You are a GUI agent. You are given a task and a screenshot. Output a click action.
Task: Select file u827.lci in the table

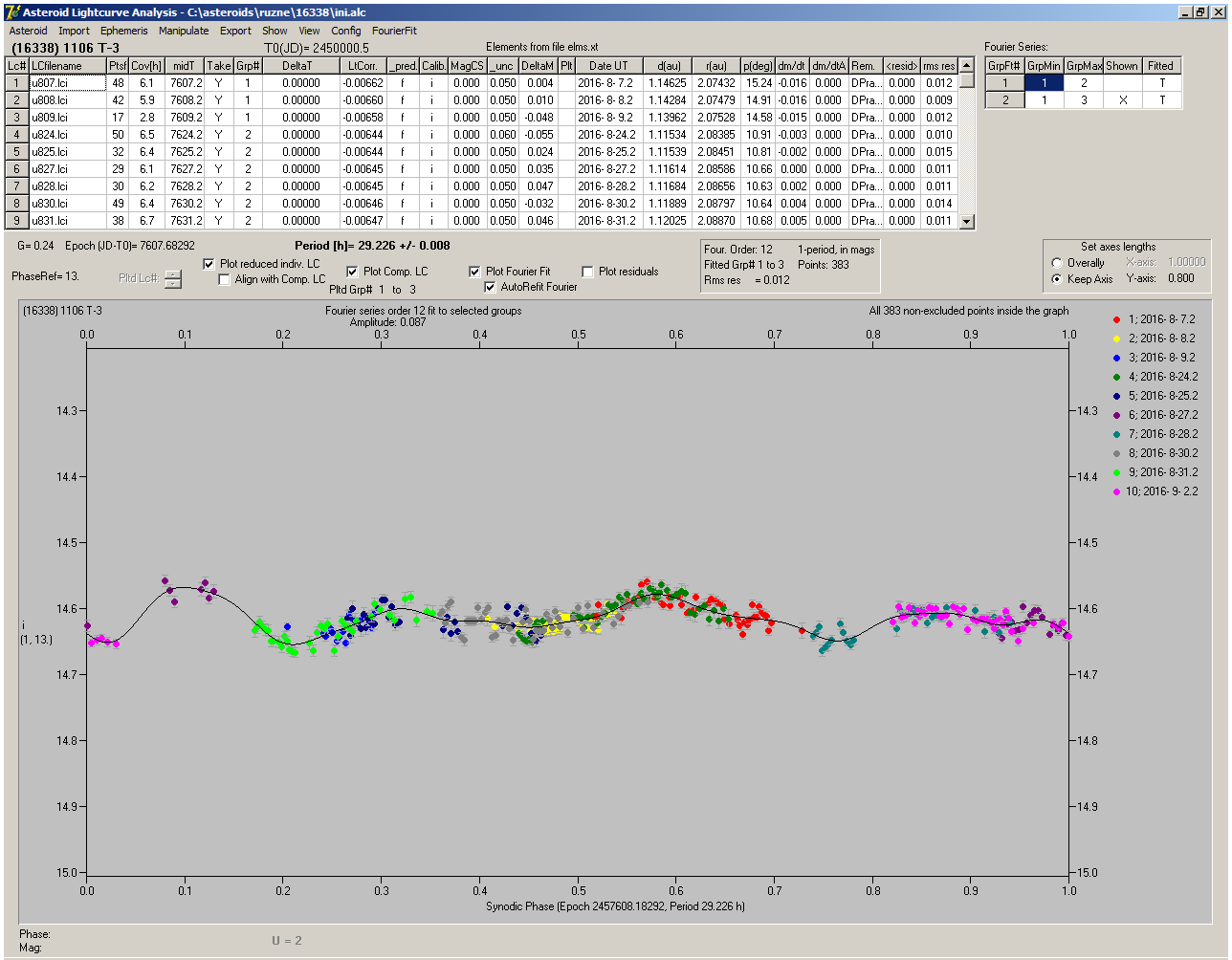[x=68, y=169]
